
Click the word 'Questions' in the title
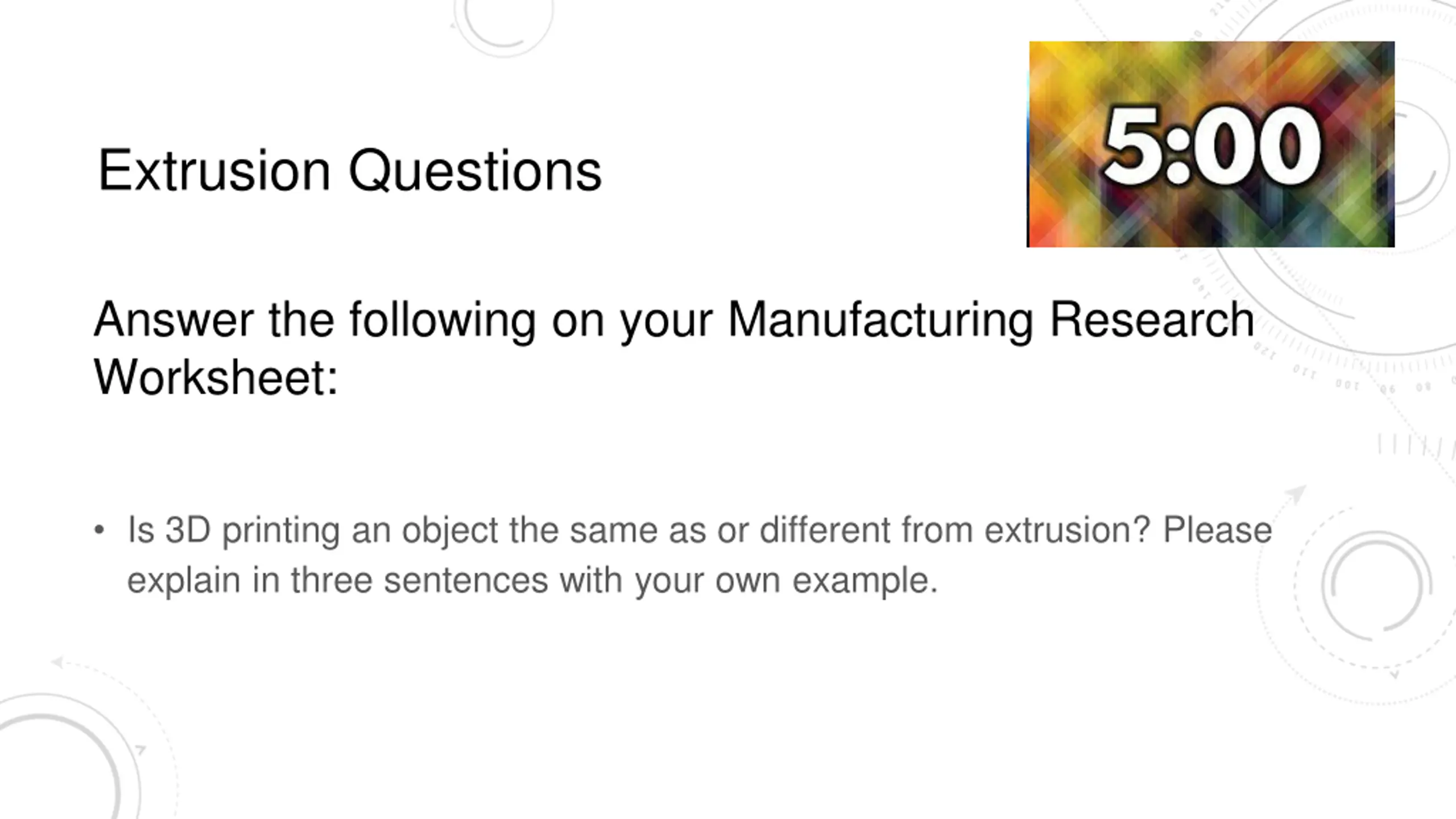pos(475,172)
